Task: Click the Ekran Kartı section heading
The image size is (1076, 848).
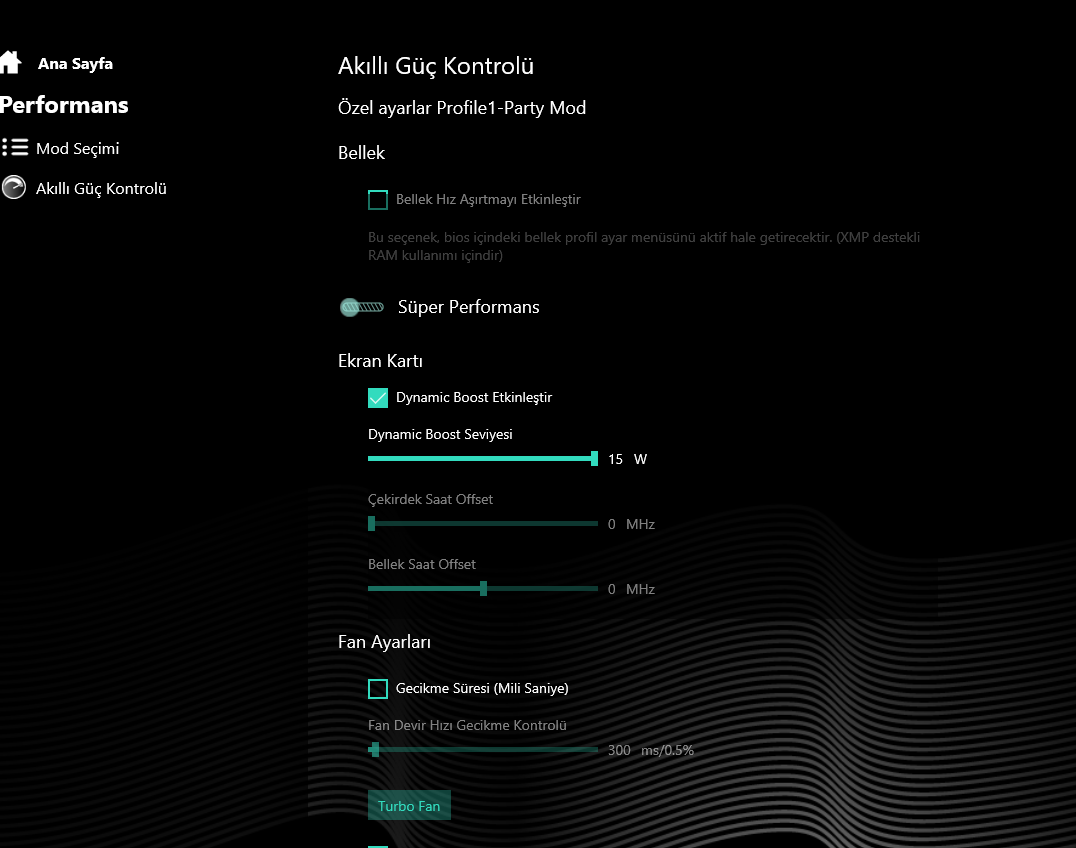Action: click(x=380, y=361)
